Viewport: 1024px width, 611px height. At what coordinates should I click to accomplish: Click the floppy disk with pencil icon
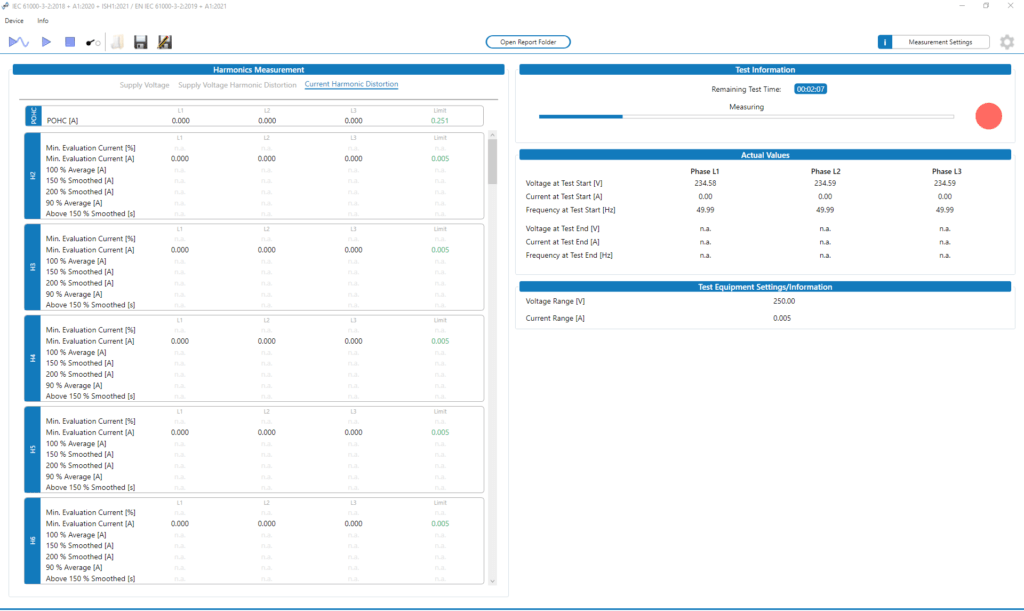165,42
